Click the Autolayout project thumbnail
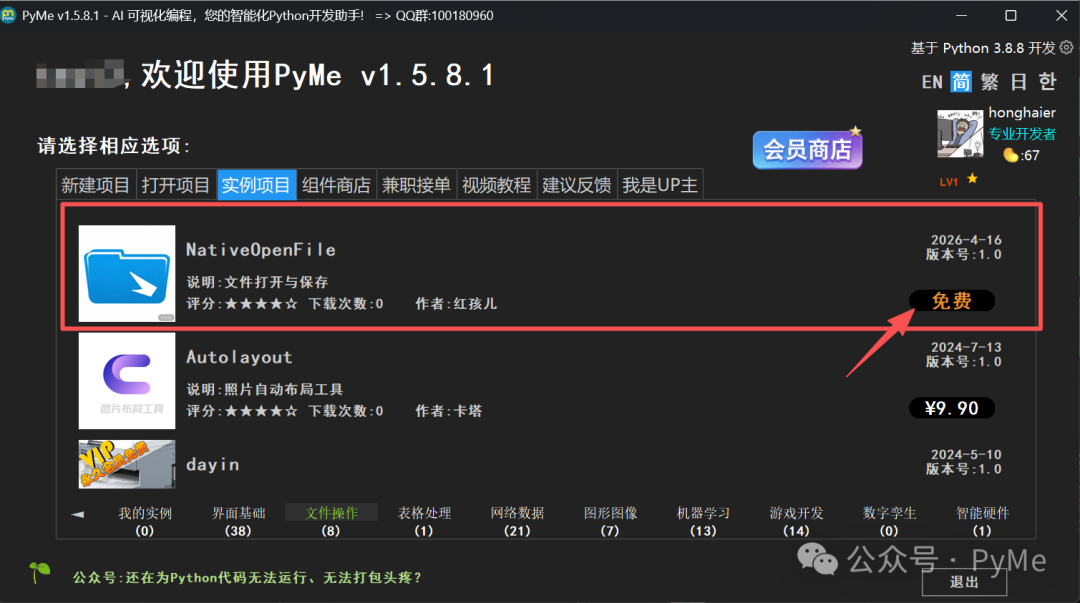Image resolution: width=1080 pixels, height=603 pixels. (x=127, y=381)
